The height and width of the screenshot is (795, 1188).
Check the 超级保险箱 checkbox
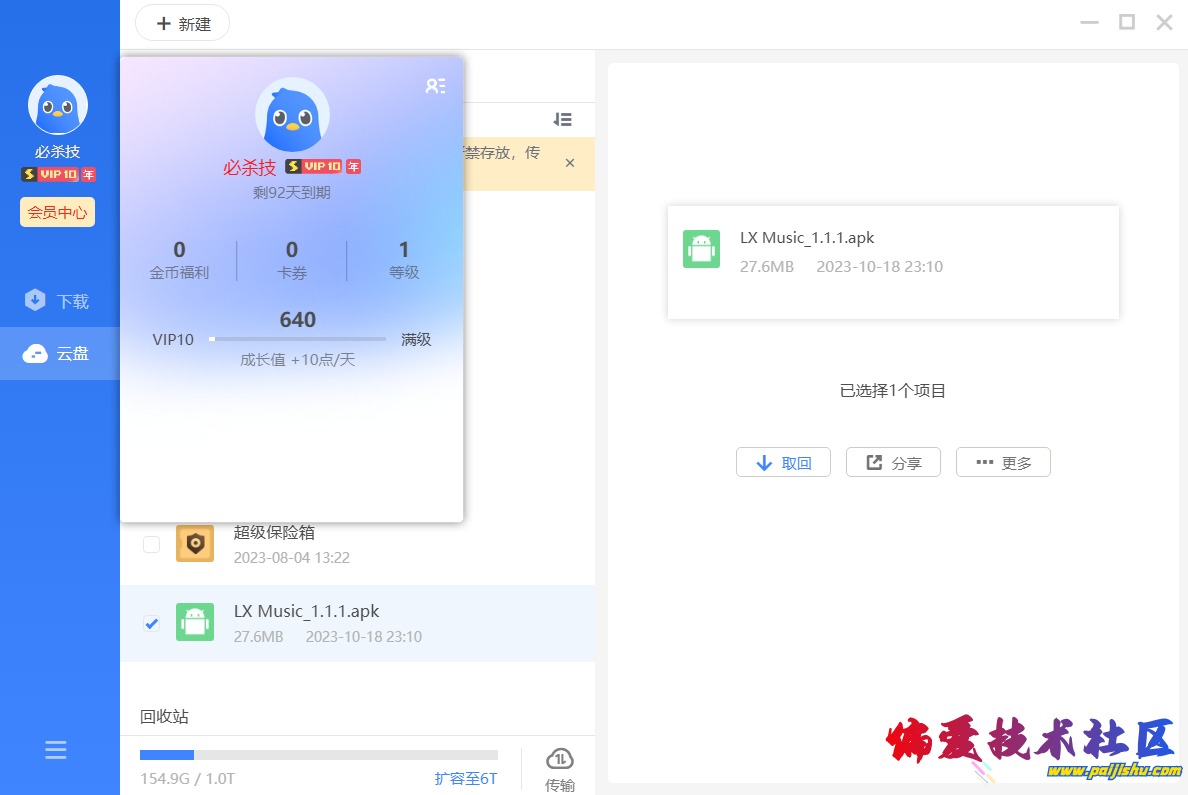click(x=151, y=545)
